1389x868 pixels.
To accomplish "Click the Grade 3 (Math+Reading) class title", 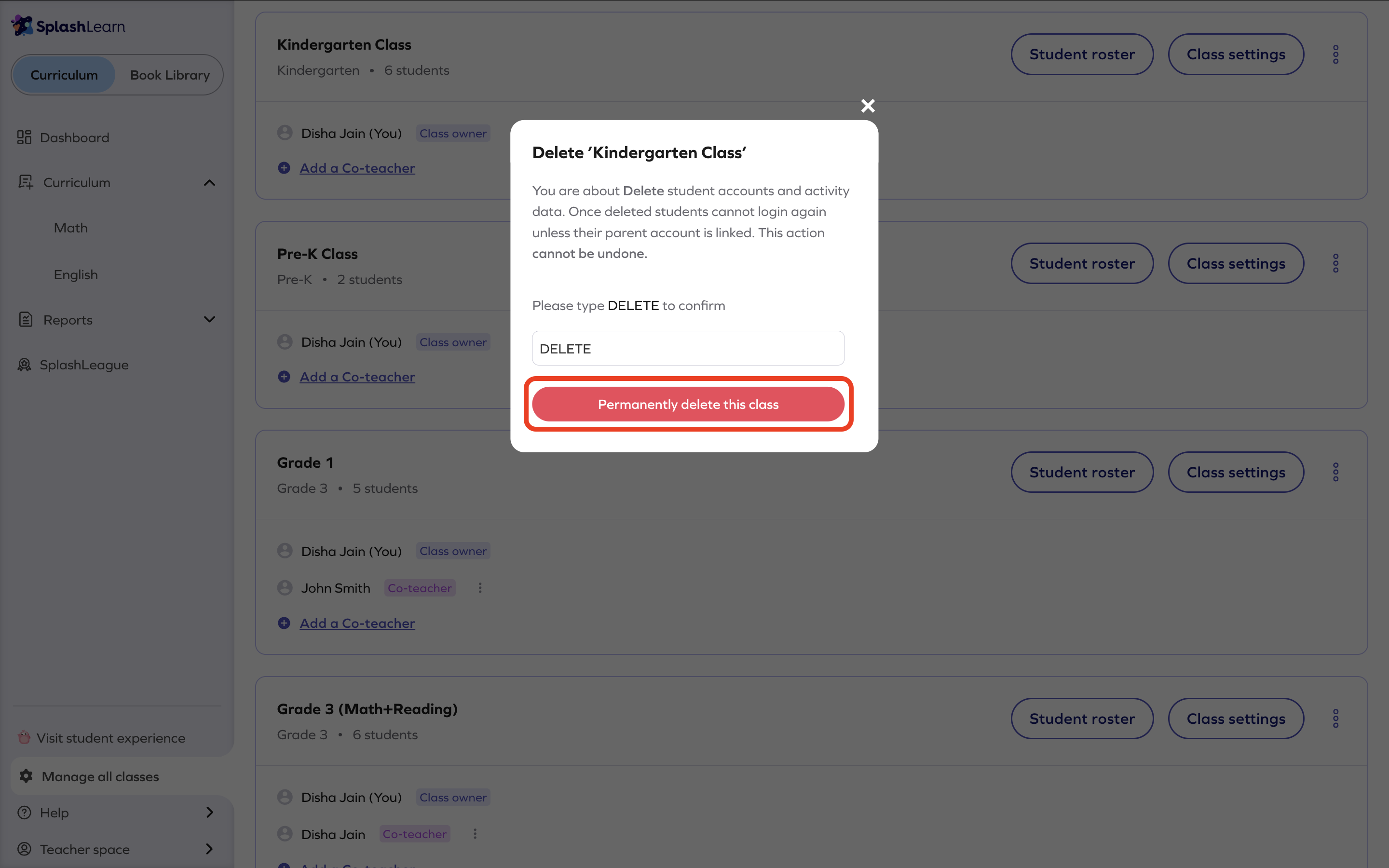I will point(368,709).
